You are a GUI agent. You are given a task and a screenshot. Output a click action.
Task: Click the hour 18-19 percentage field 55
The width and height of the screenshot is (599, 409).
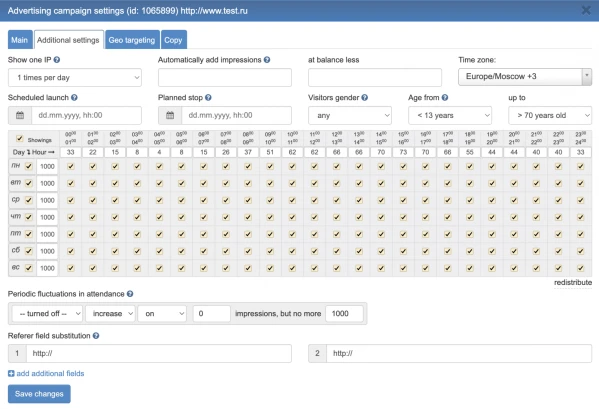tap(469, 152)
